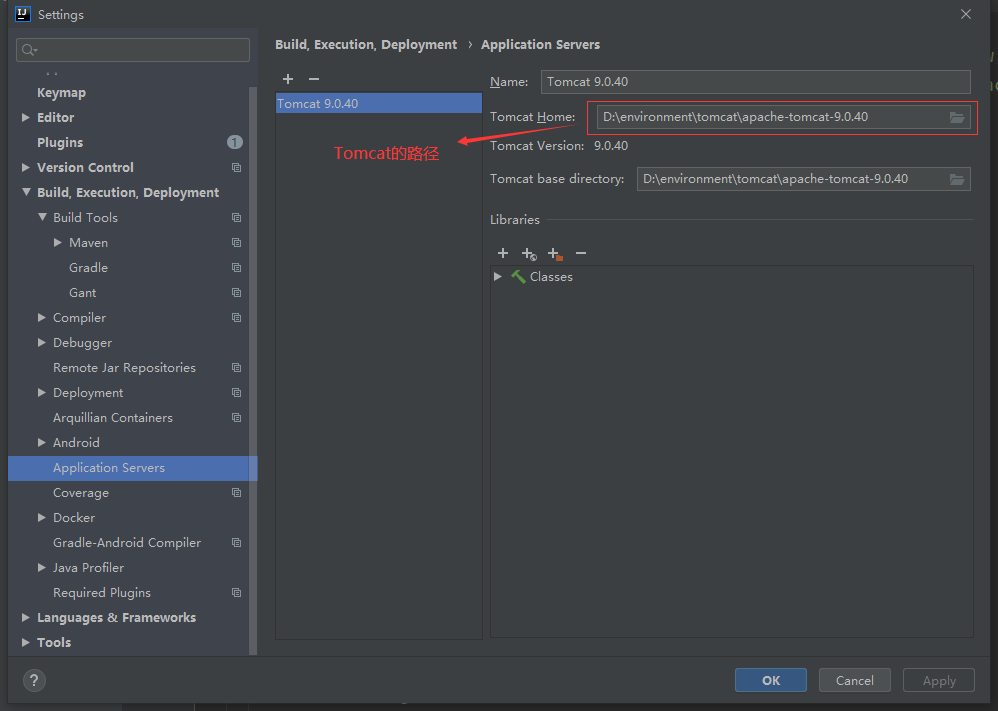998x711 pixels.
Task: Open the help question mark button
Action: [34, 680]
